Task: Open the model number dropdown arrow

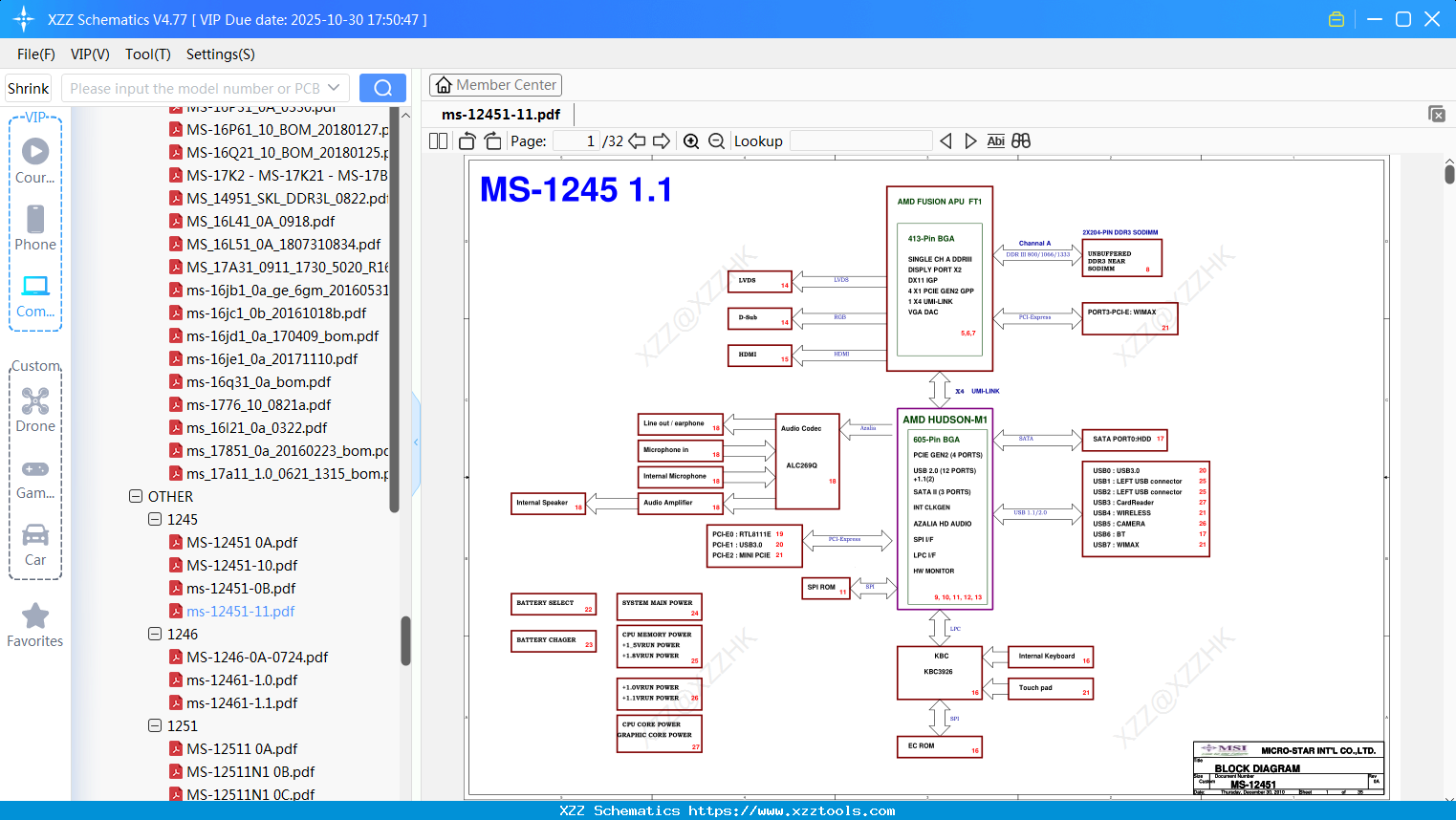Action: click(x=334, y=88)
